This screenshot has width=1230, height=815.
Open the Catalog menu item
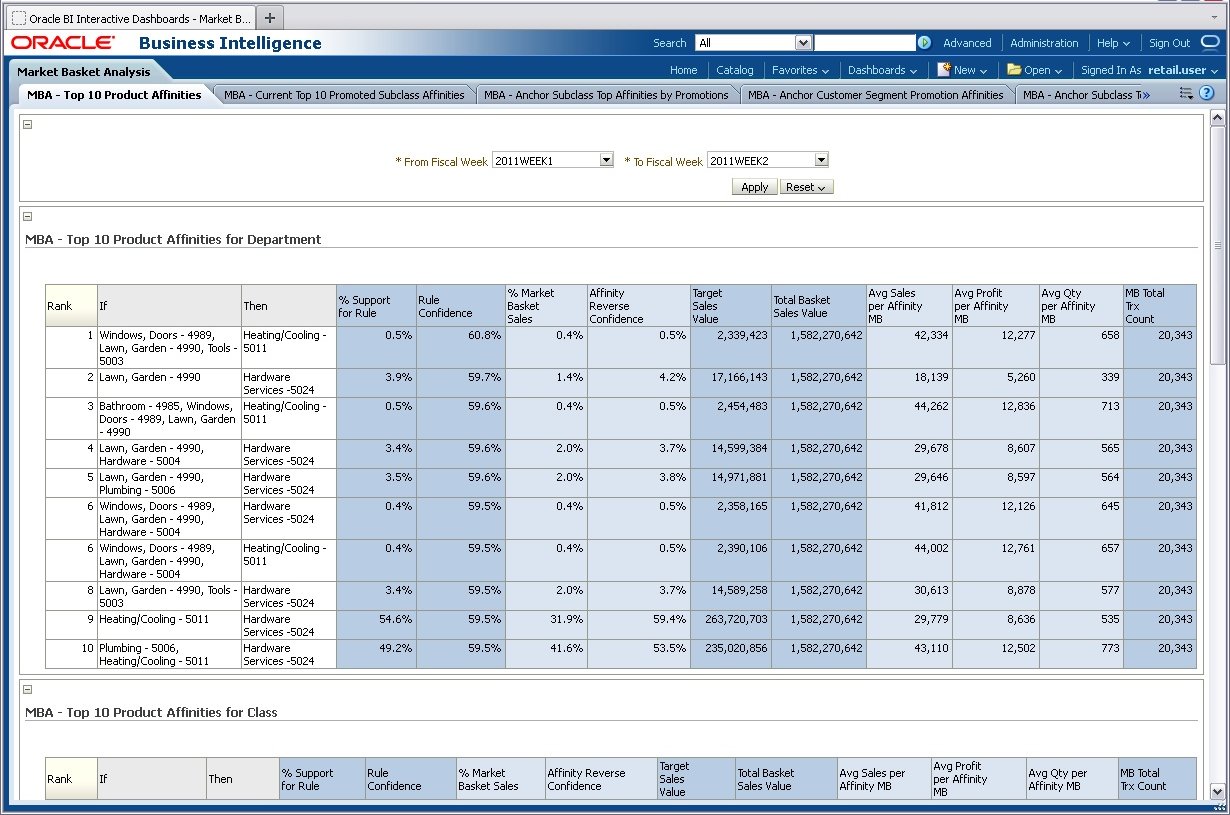pos(735,70)
